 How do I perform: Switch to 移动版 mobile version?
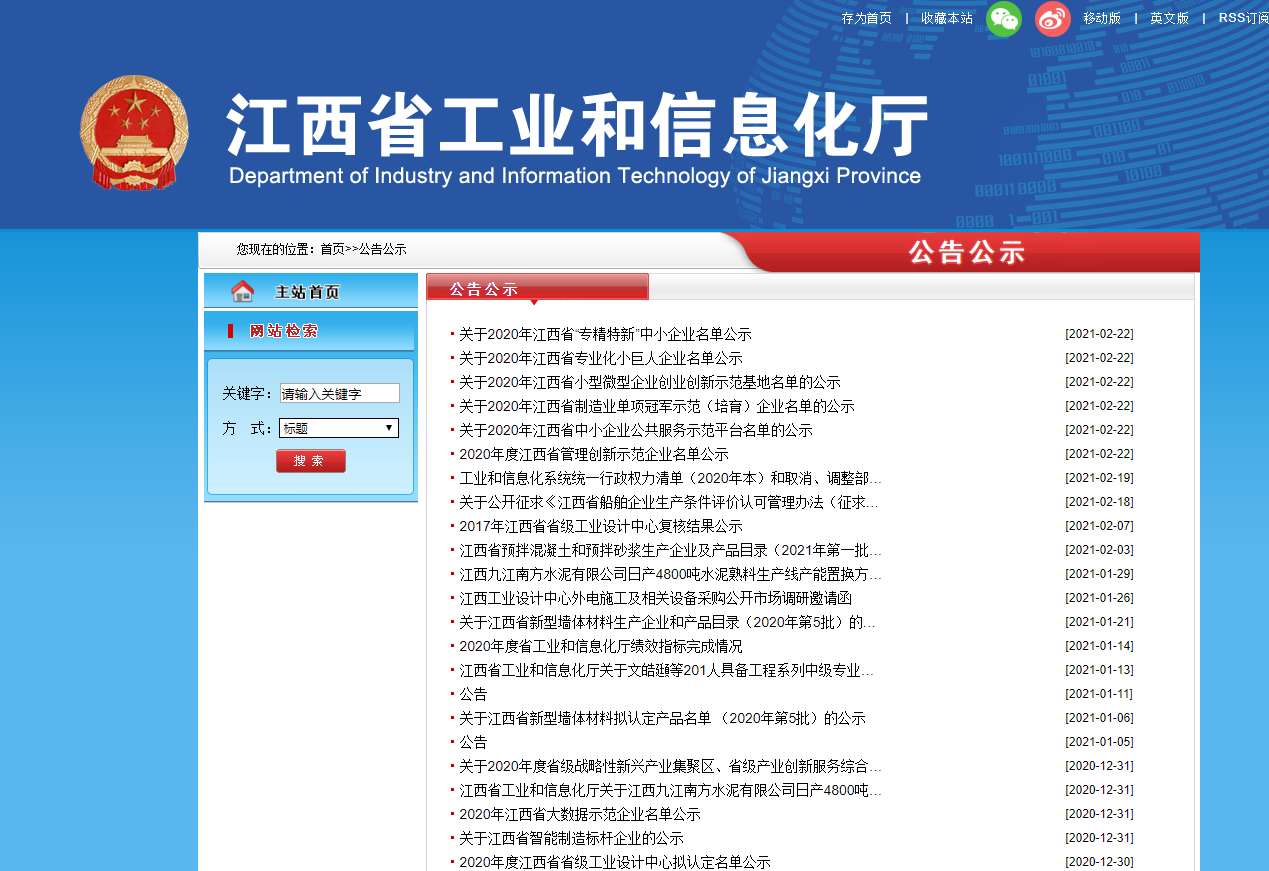(x=1102, y=18)
